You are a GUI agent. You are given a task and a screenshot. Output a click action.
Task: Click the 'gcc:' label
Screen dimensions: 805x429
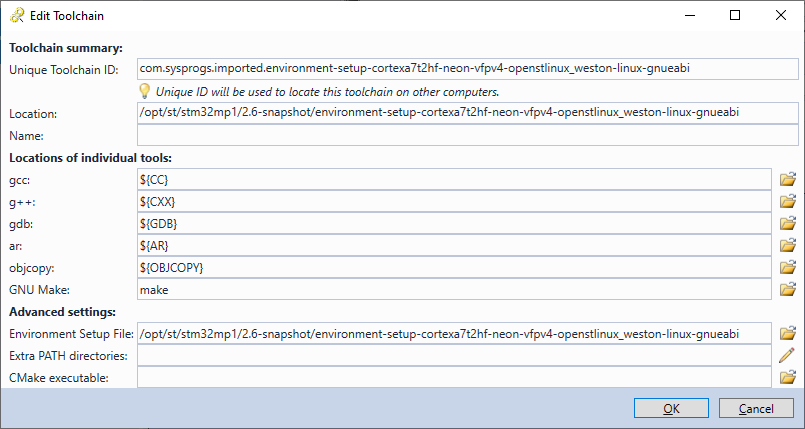coord(20,180)
